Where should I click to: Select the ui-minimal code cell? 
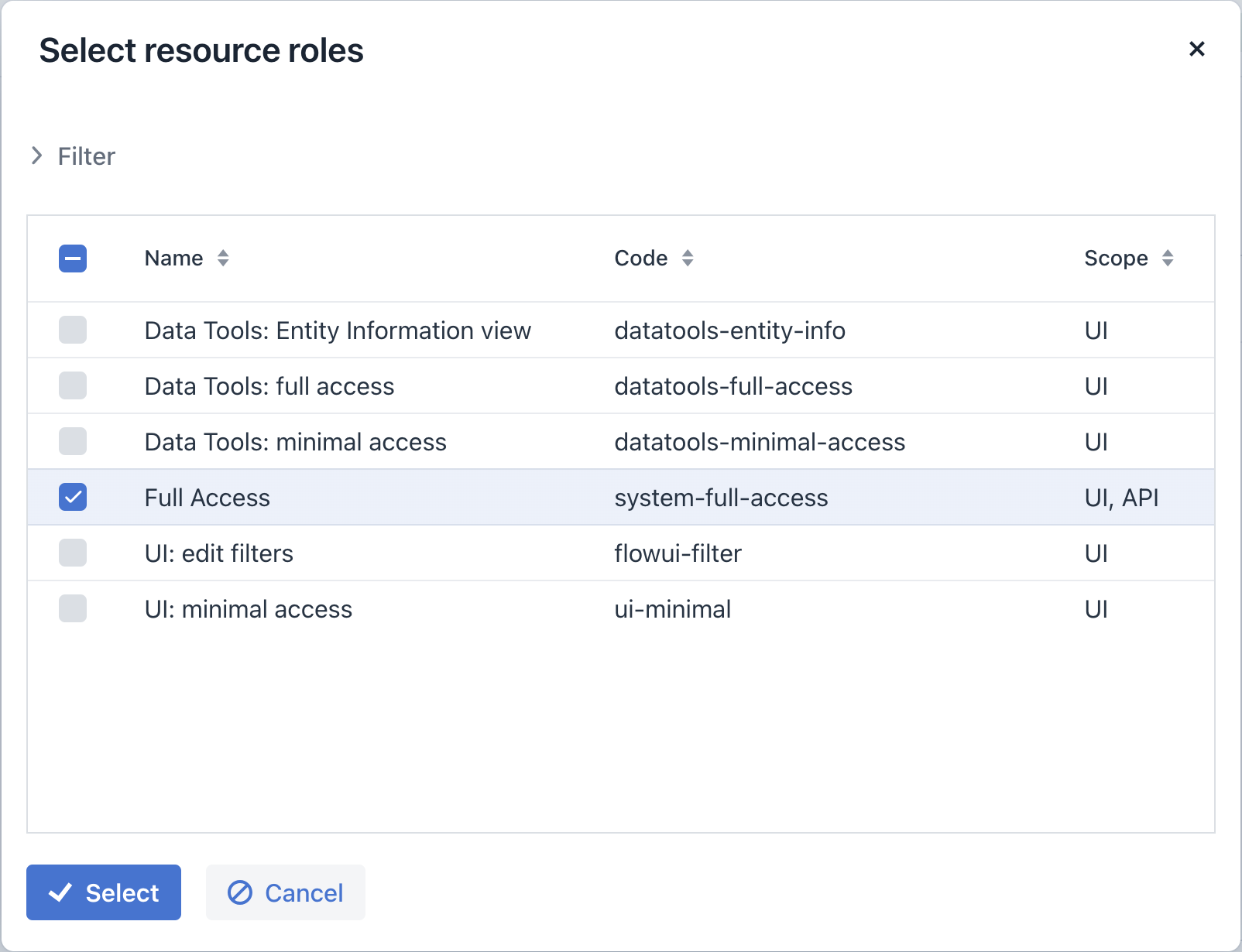tap(672, 609)
